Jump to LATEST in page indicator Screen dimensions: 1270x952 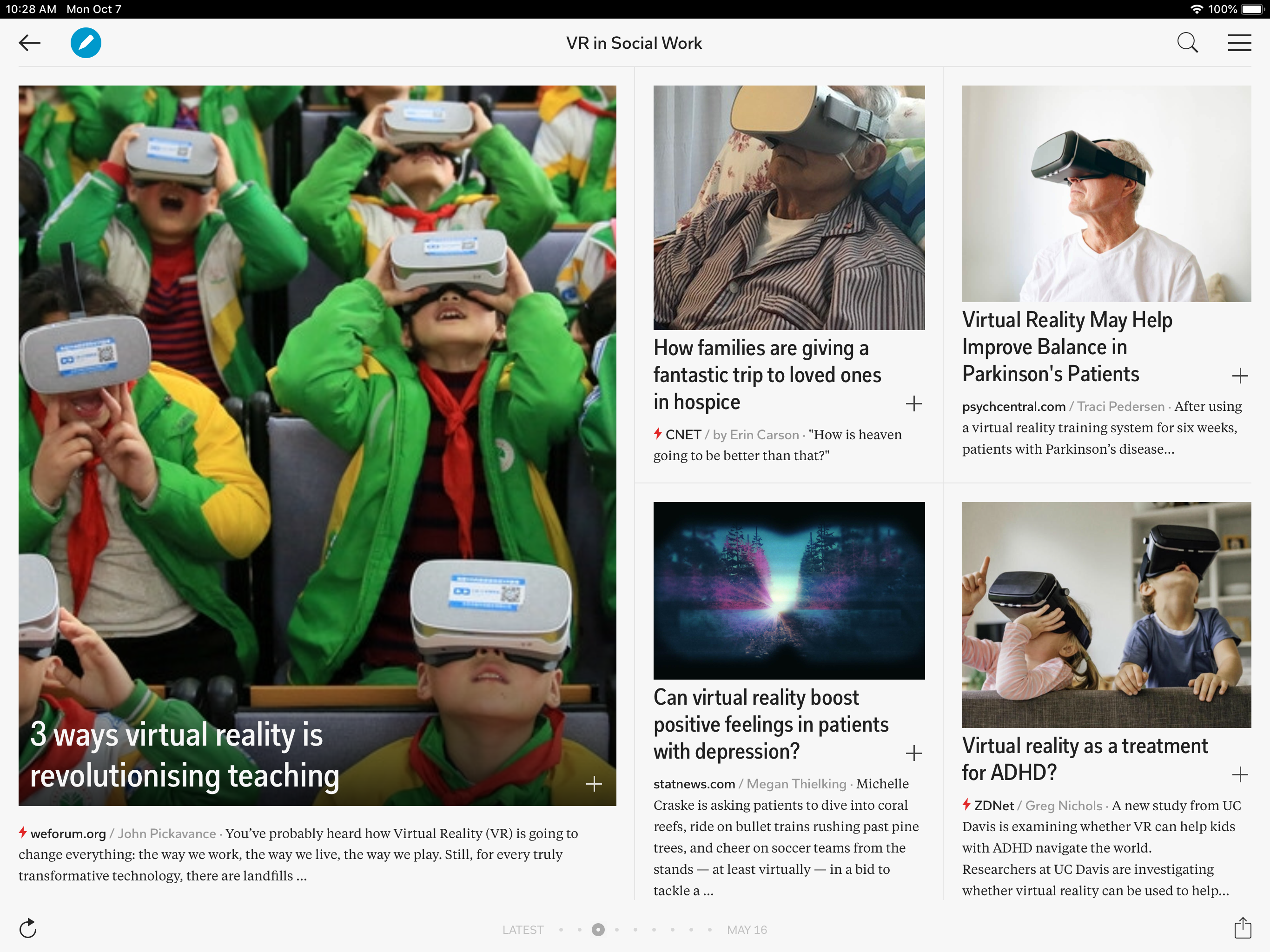coord(522,930)
